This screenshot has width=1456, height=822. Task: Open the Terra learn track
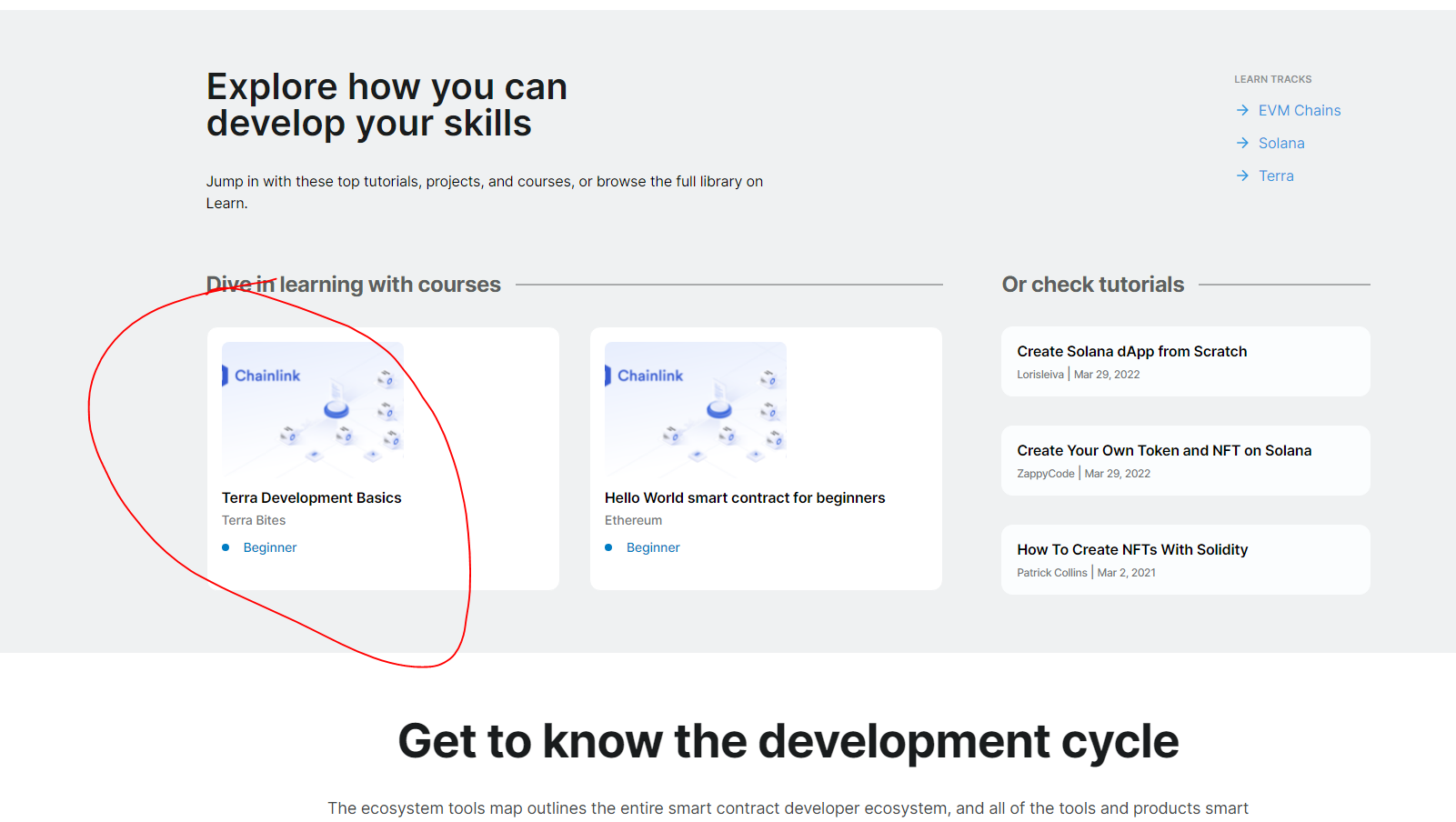[x=1277, y=175]
